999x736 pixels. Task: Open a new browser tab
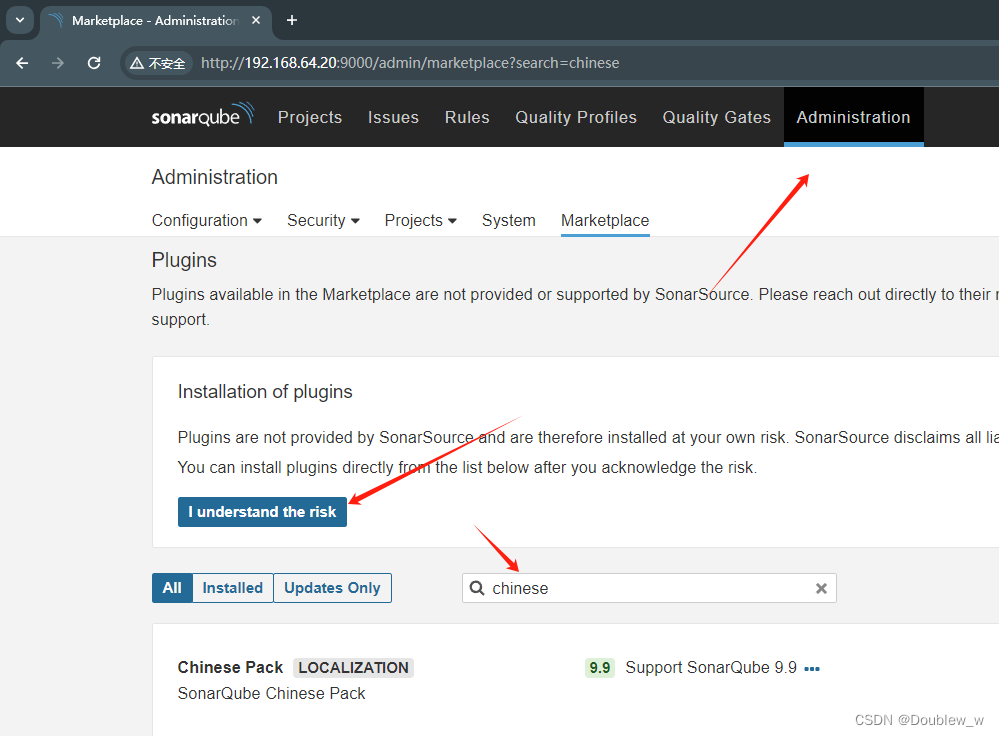coord(292,20)
